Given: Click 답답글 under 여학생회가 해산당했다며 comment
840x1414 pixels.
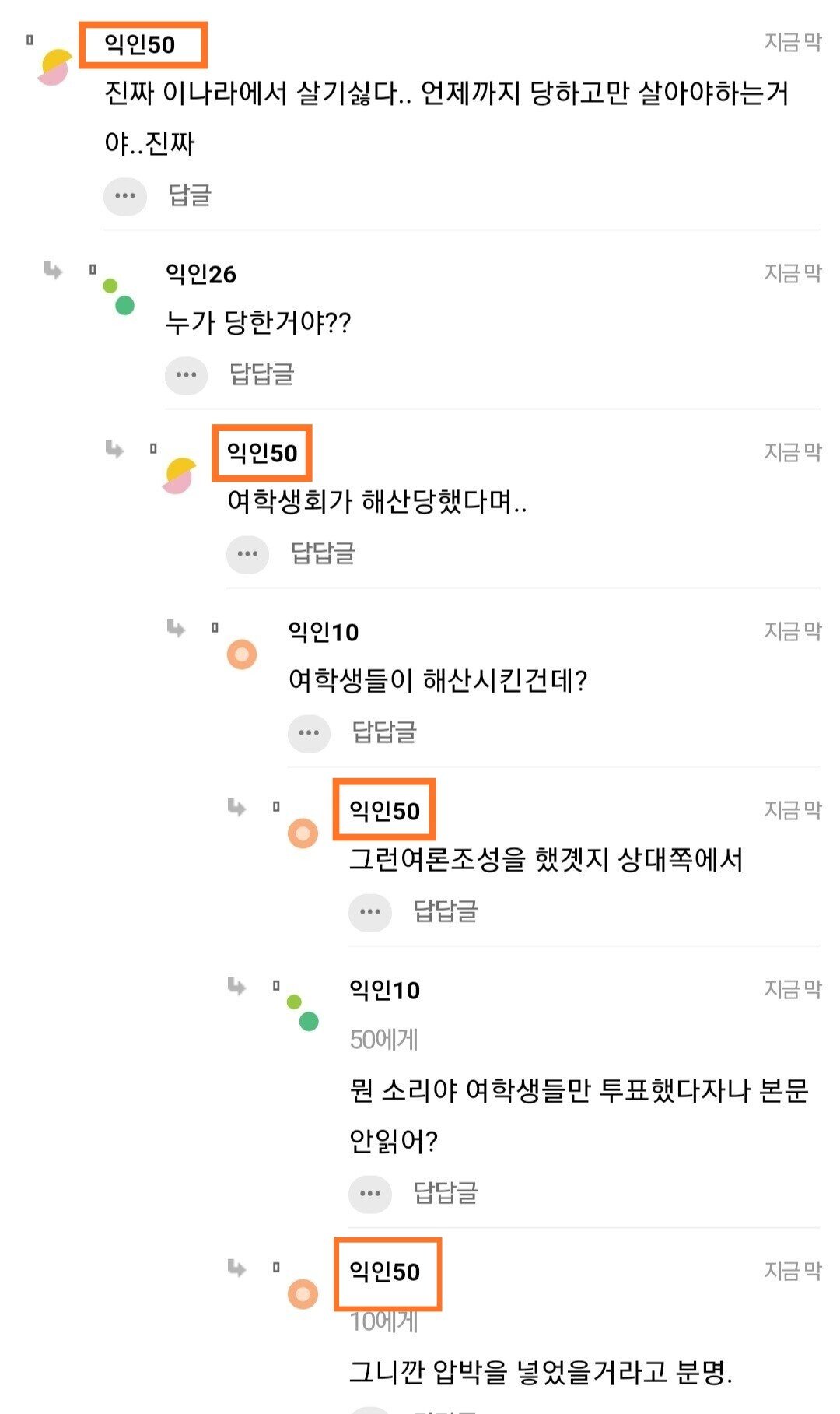Looking at the screenshot, I should coord(323,553).
